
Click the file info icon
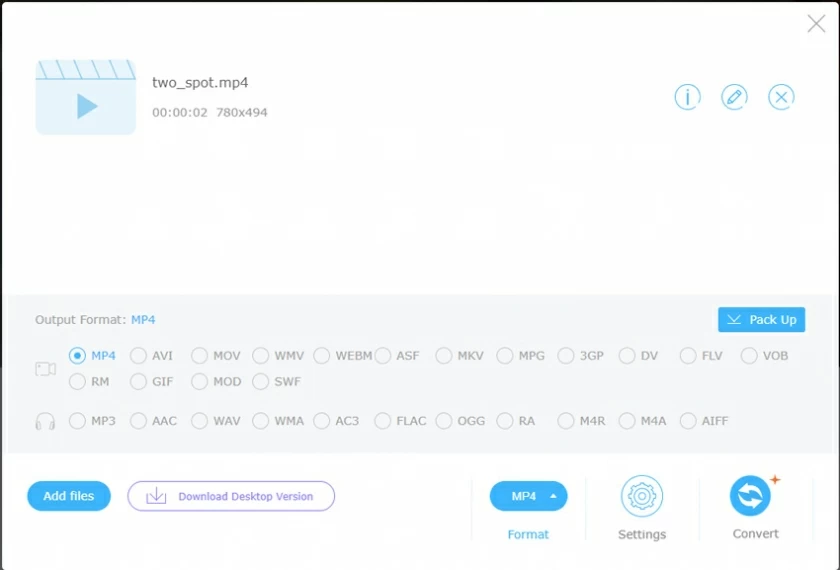click(x=687, y=97)
